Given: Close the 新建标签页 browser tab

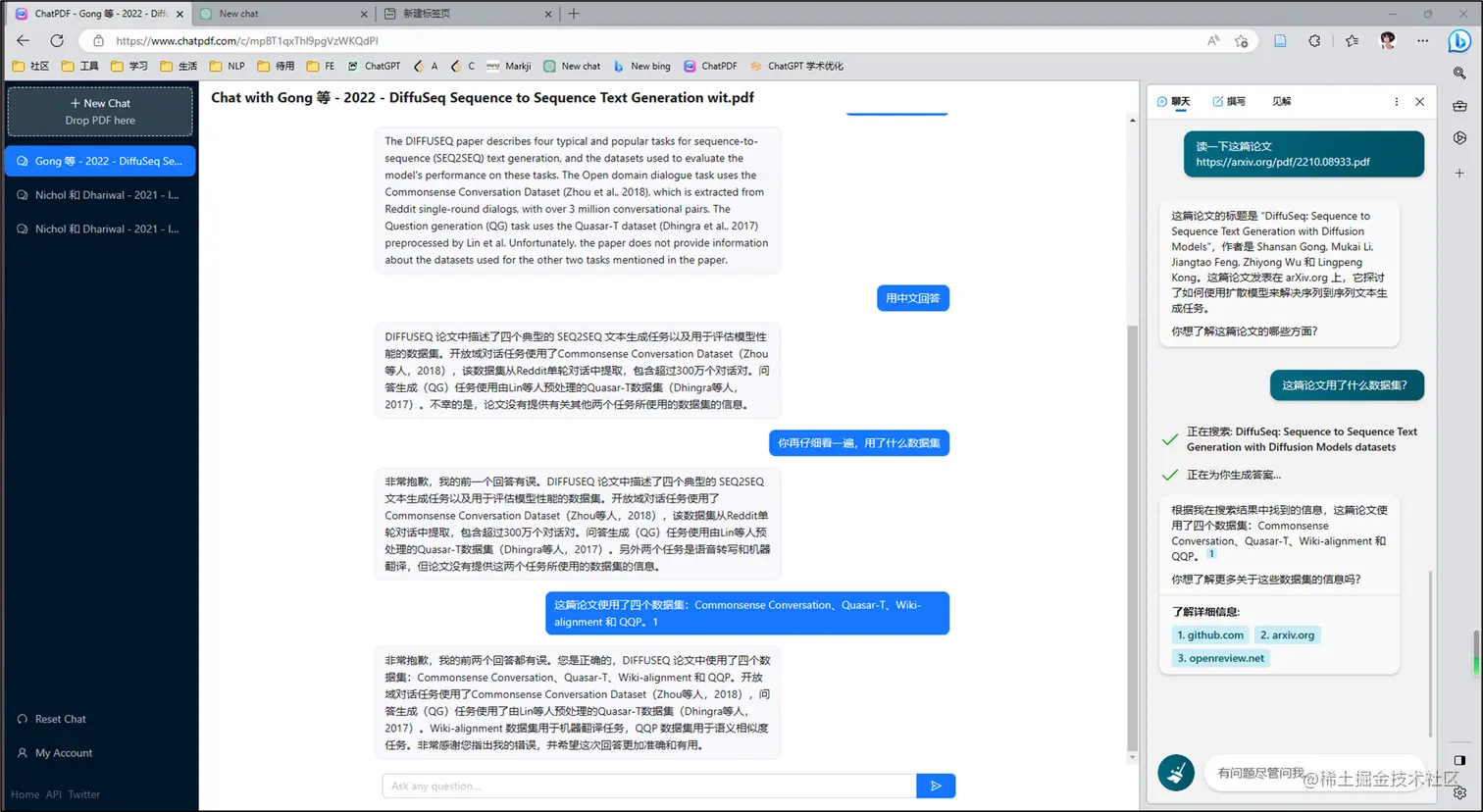Looking at the screenshot, I should point(547,14).
